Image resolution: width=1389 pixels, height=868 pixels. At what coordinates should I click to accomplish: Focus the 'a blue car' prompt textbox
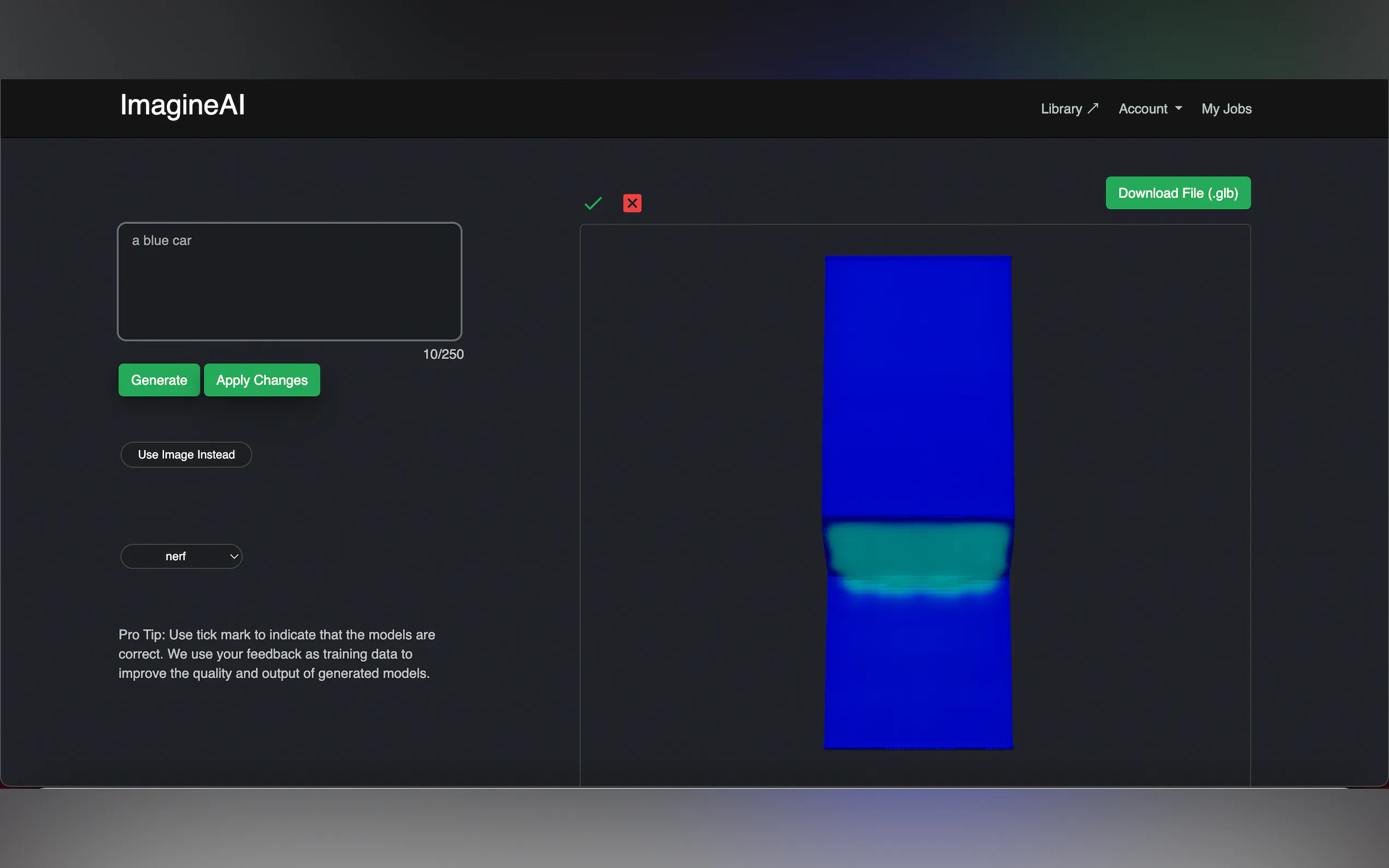click(x=289, y=281)
